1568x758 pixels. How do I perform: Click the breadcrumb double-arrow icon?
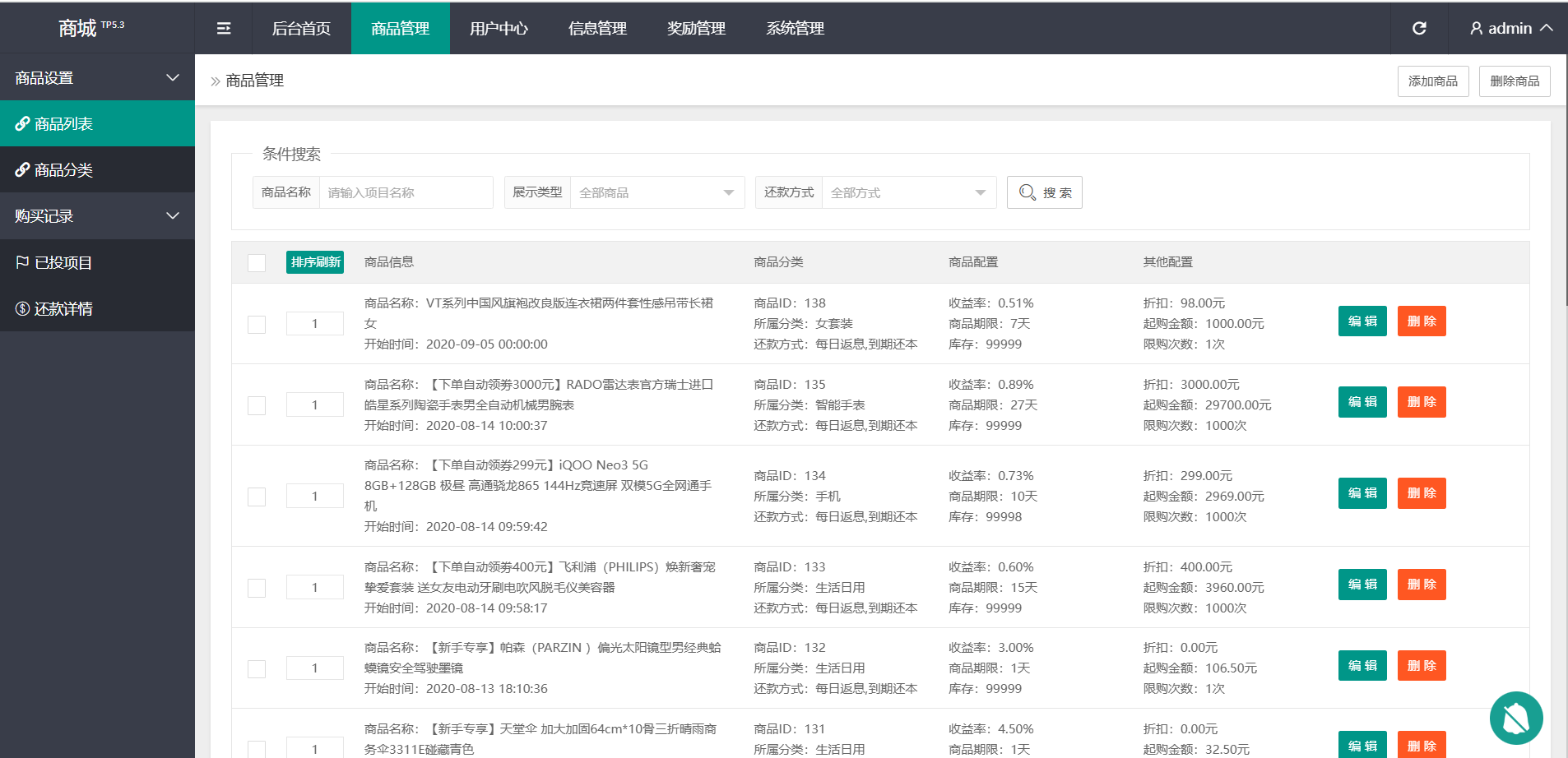pos(216,81)
